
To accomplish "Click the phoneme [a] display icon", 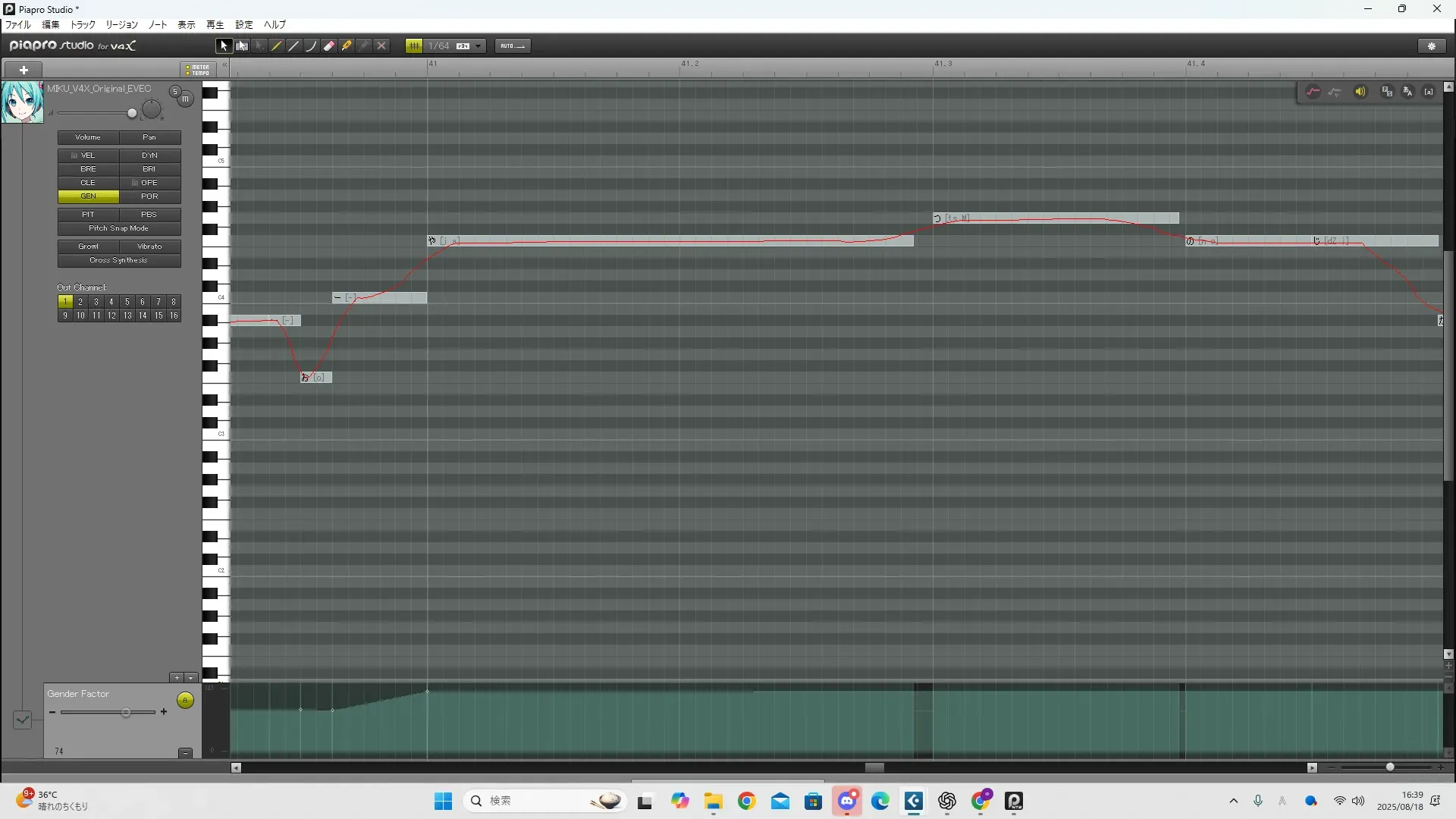I will [1429, 92].
